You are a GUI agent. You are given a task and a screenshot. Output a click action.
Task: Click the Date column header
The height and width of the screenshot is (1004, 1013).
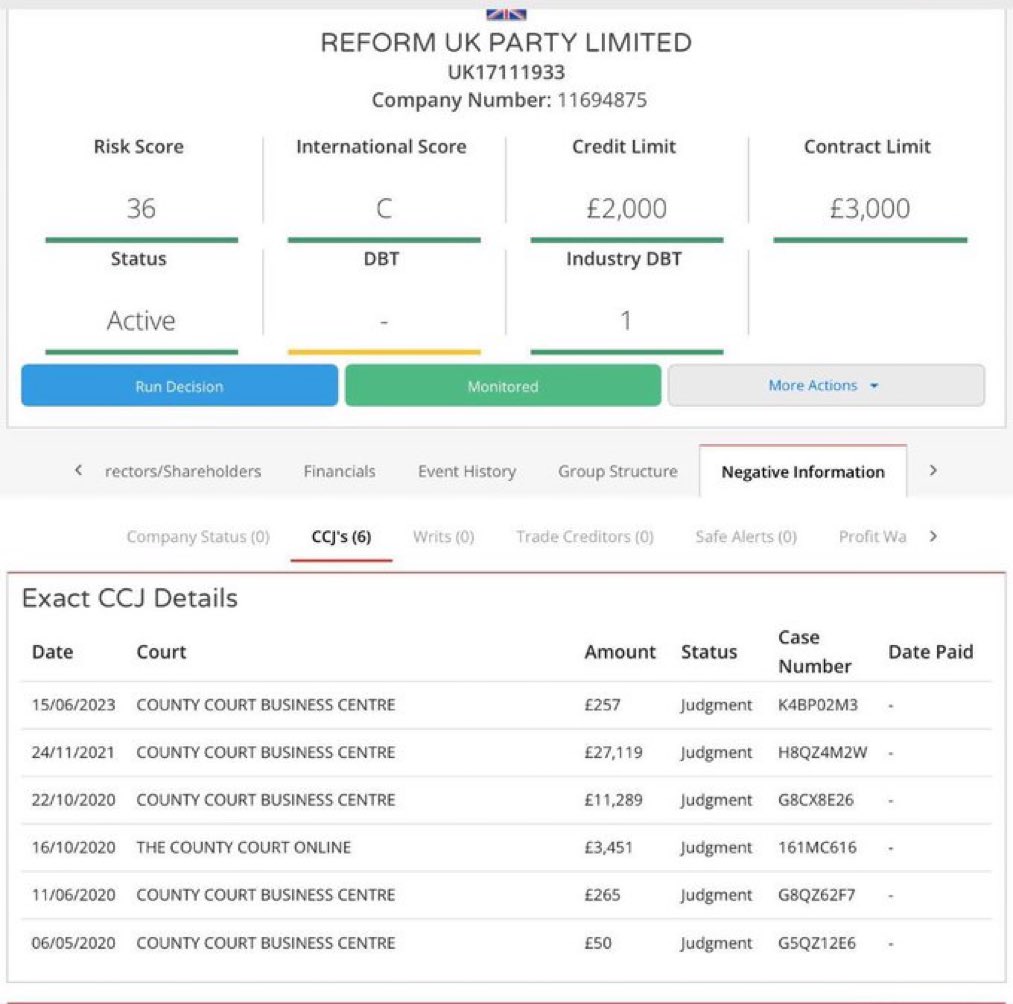(52, 652)
